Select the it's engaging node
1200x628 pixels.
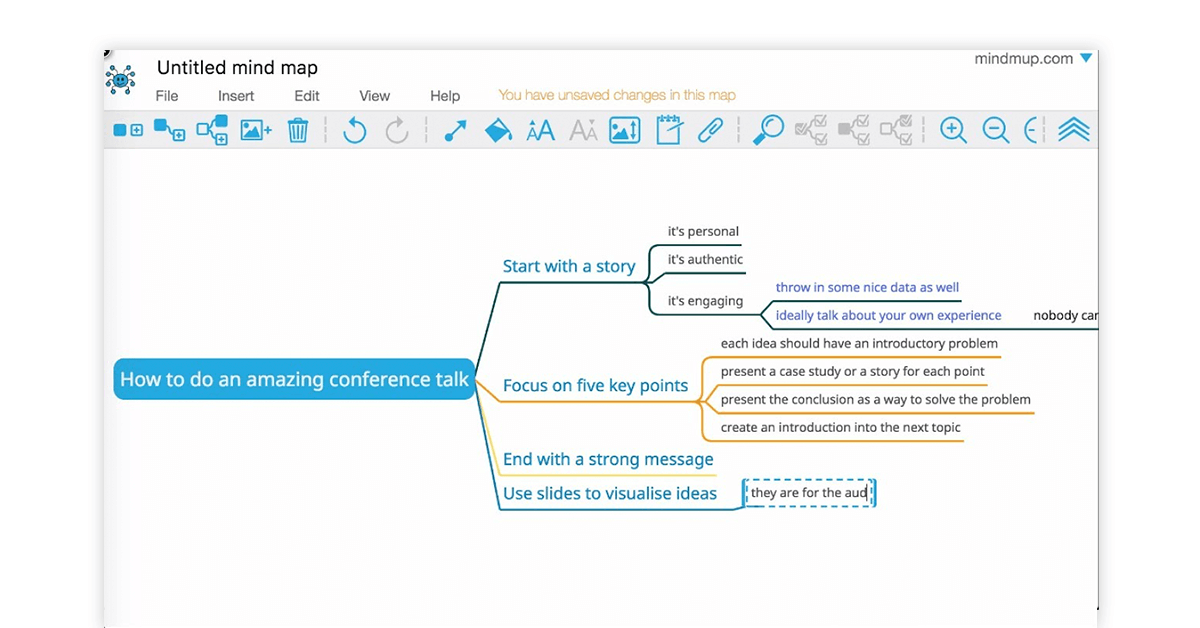pos(705,300)
